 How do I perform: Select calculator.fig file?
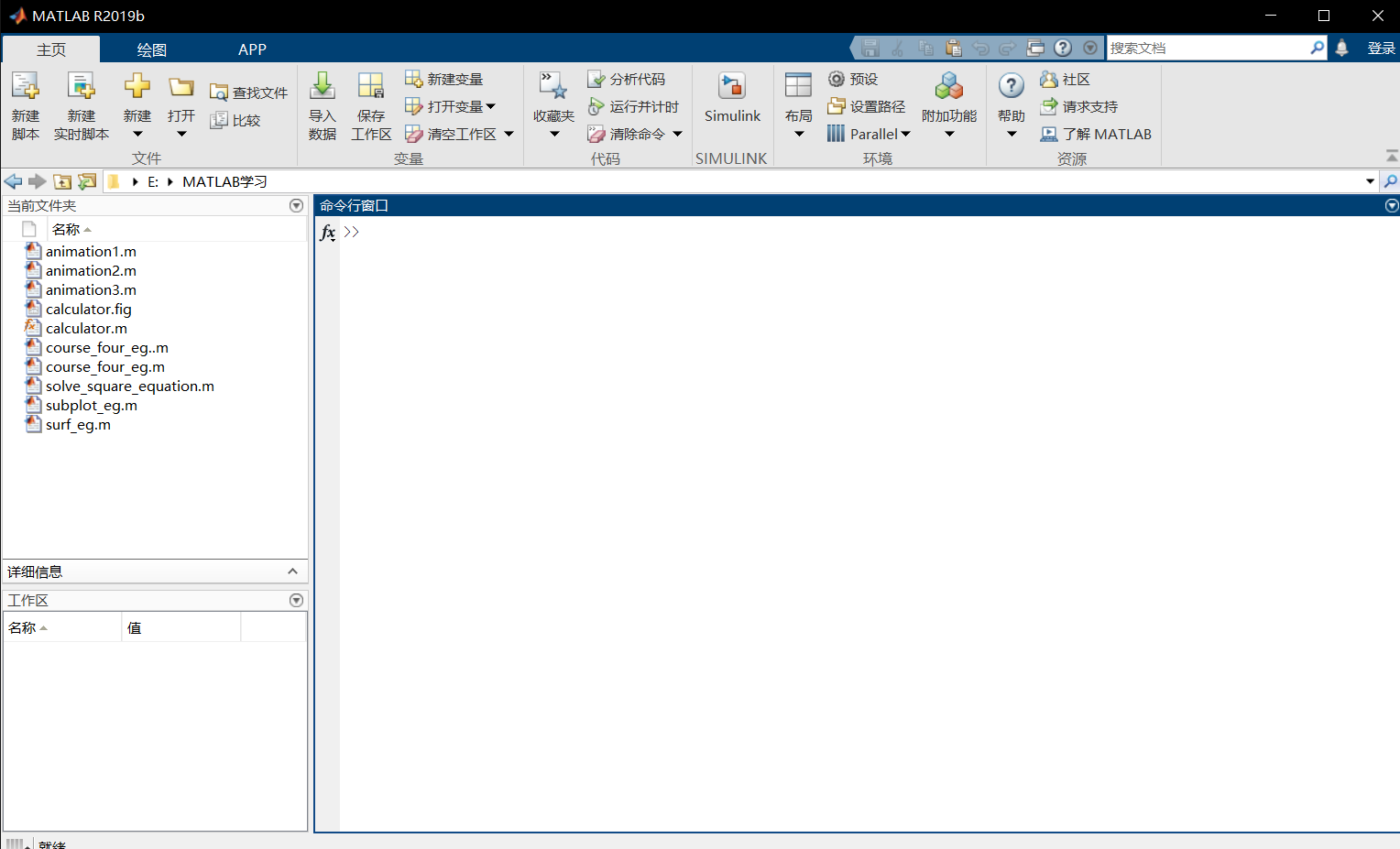88,309
